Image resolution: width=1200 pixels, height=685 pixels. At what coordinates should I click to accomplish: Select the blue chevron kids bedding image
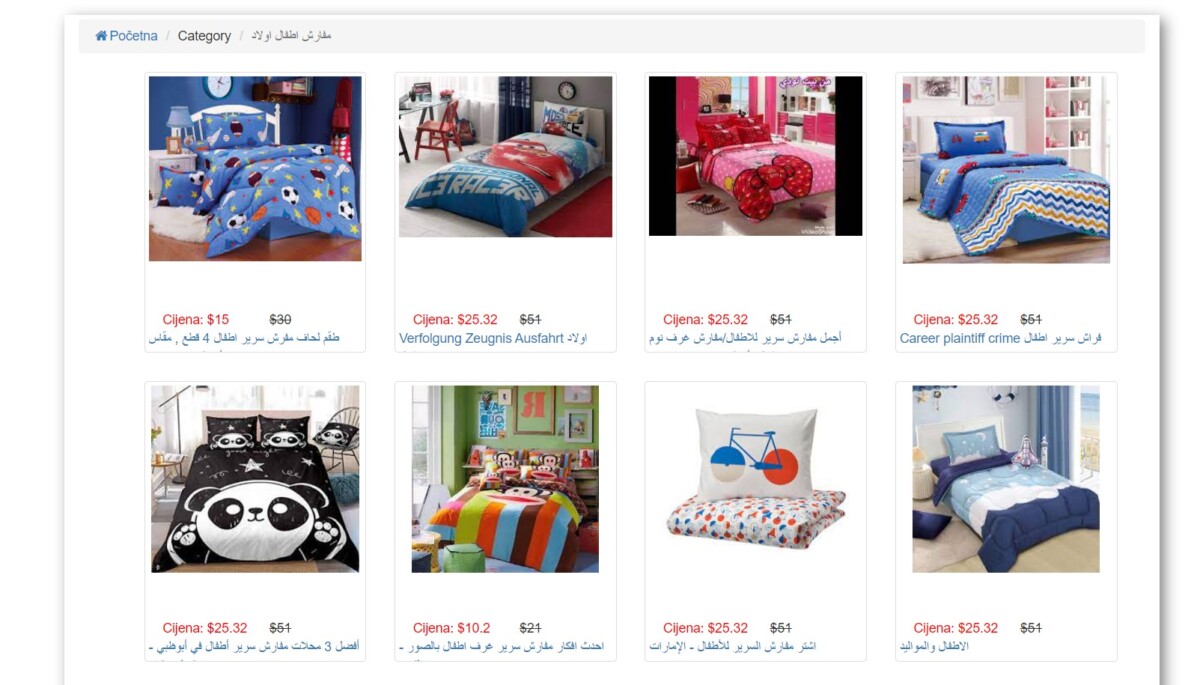(x=1006, y=170)
